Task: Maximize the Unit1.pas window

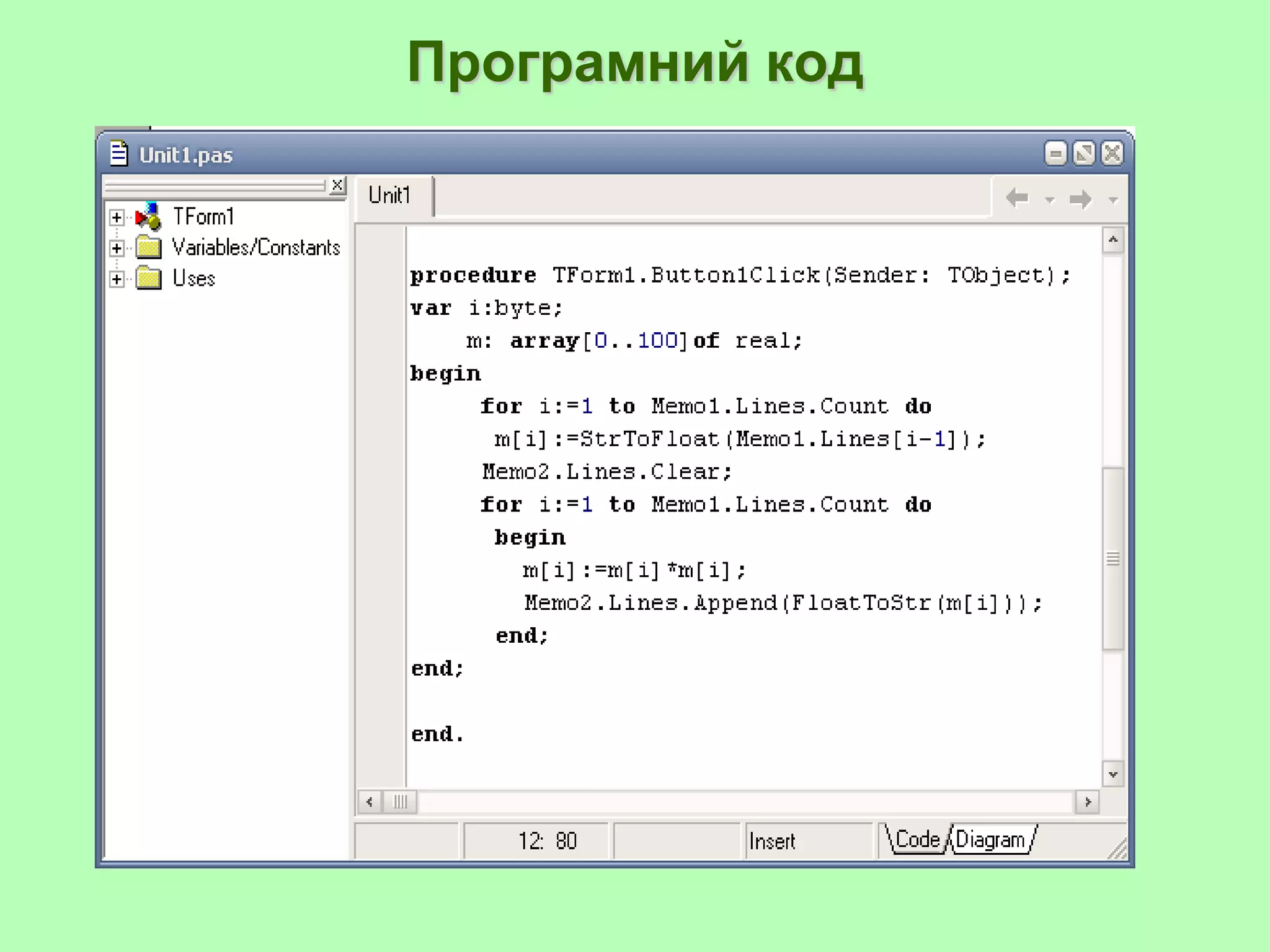Action: click(1083, 153)
